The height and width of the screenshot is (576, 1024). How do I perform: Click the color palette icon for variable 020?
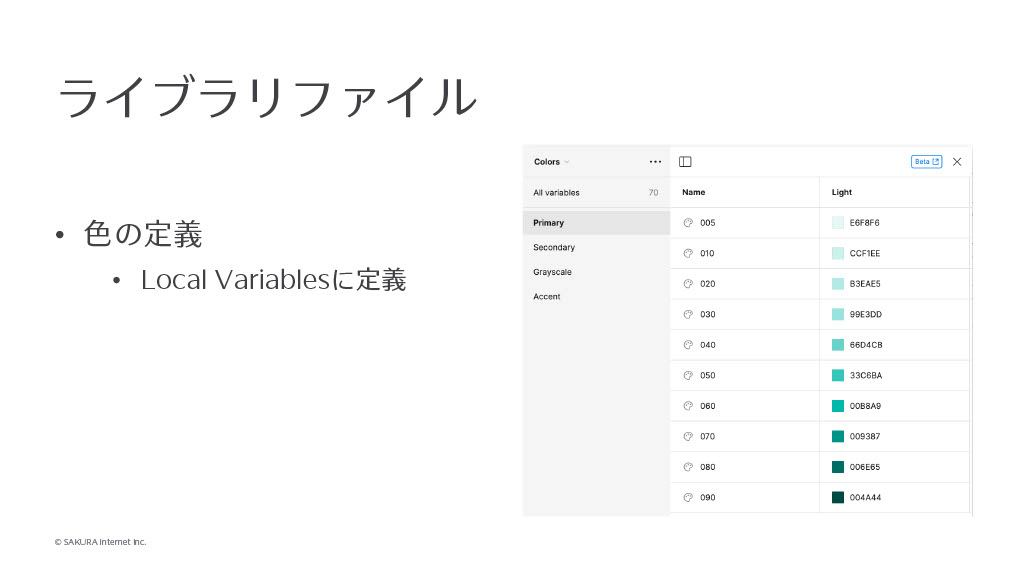click(x=688, y=284)
